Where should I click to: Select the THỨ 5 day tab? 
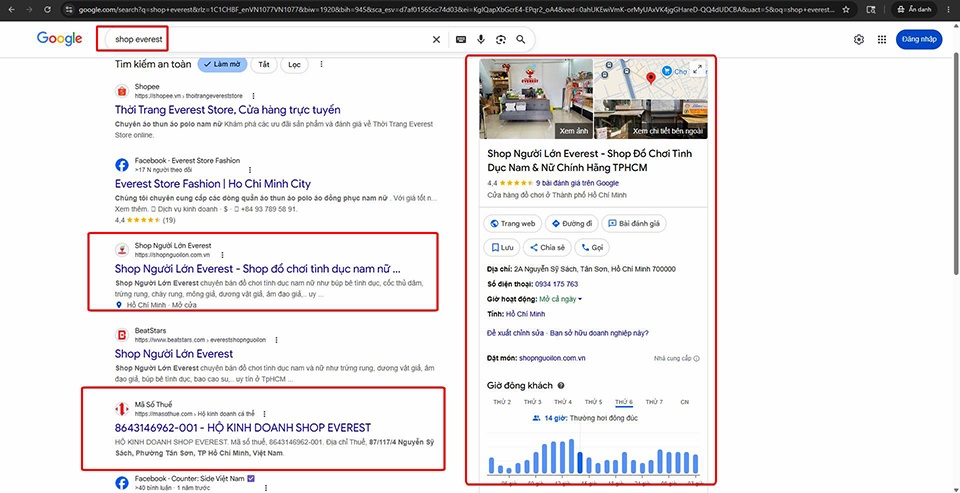593,402
